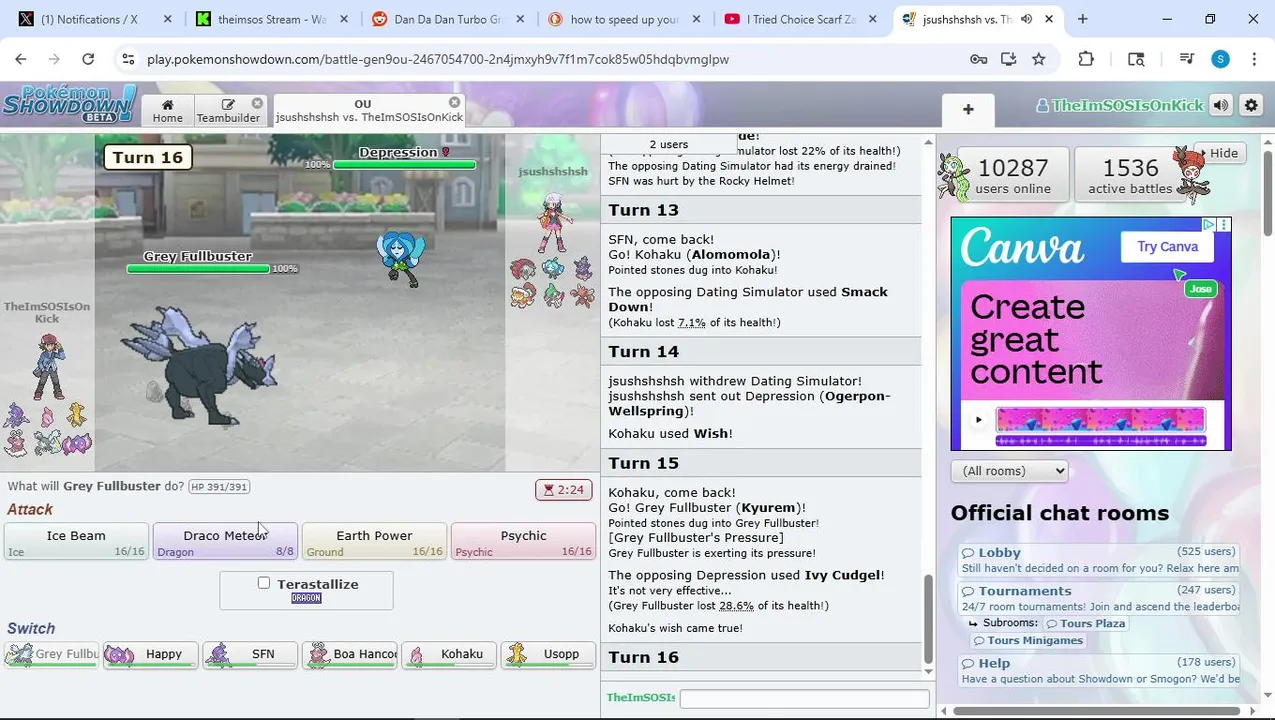Click AdChoices info icon on Canva ad

click(1209, 225)
